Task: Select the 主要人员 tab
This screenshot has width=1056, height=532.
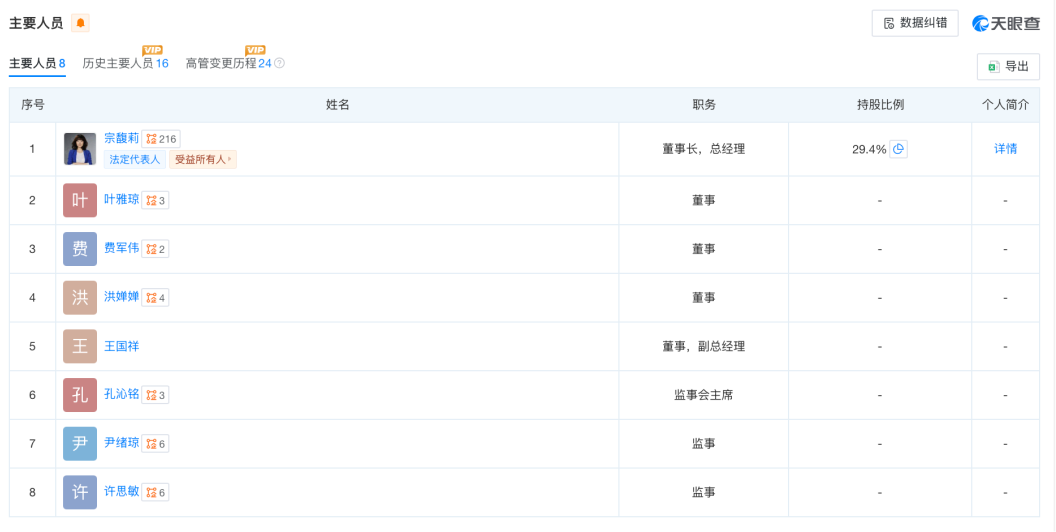Action: 37,63
